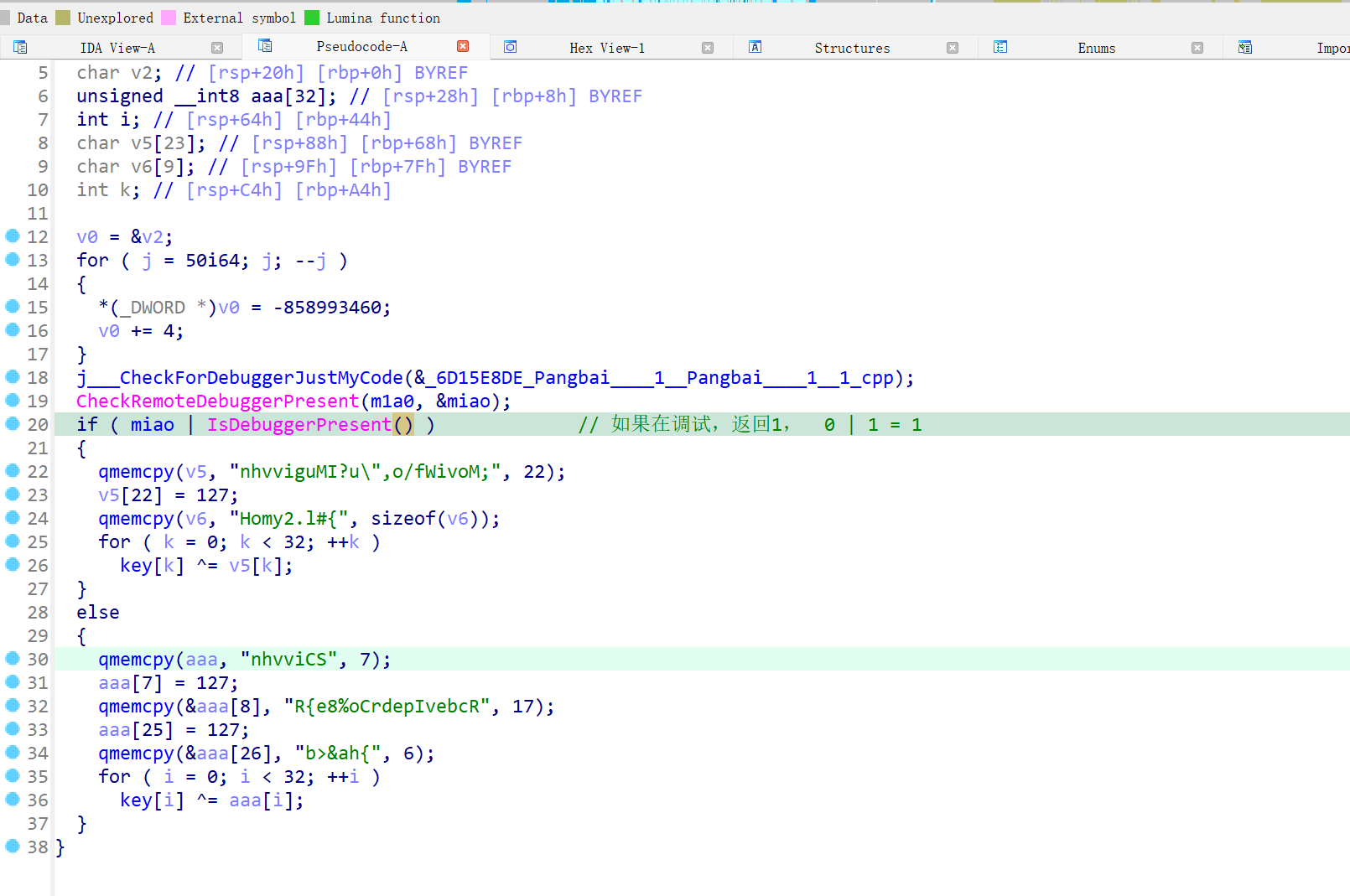The width and height of the screenshot is (1350, 896).
Task: Close the Hex View-1 tab
Action: (x=708, y=48)
